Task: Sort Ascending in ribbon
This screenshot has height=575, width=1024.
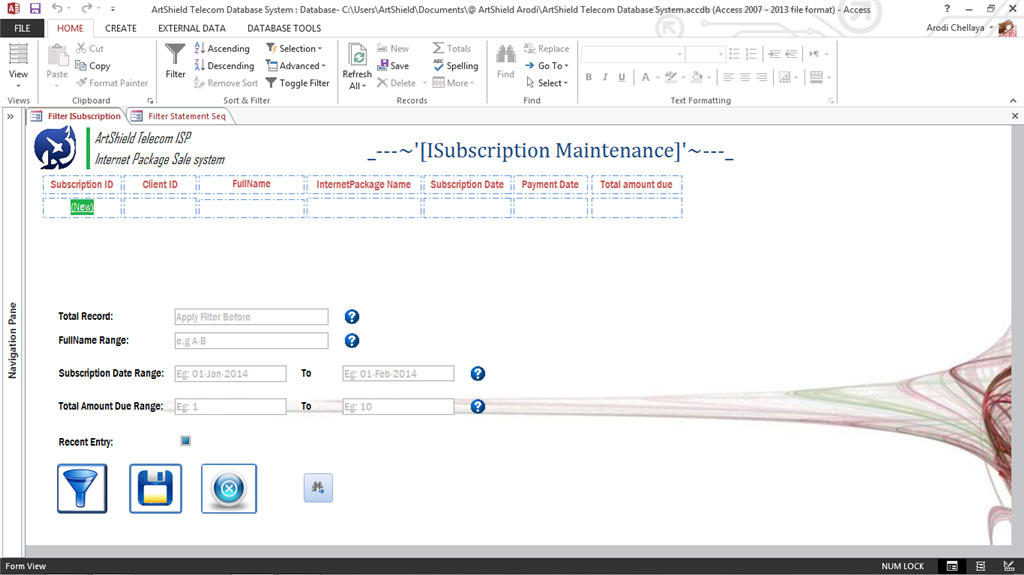Action: [222, 48]
